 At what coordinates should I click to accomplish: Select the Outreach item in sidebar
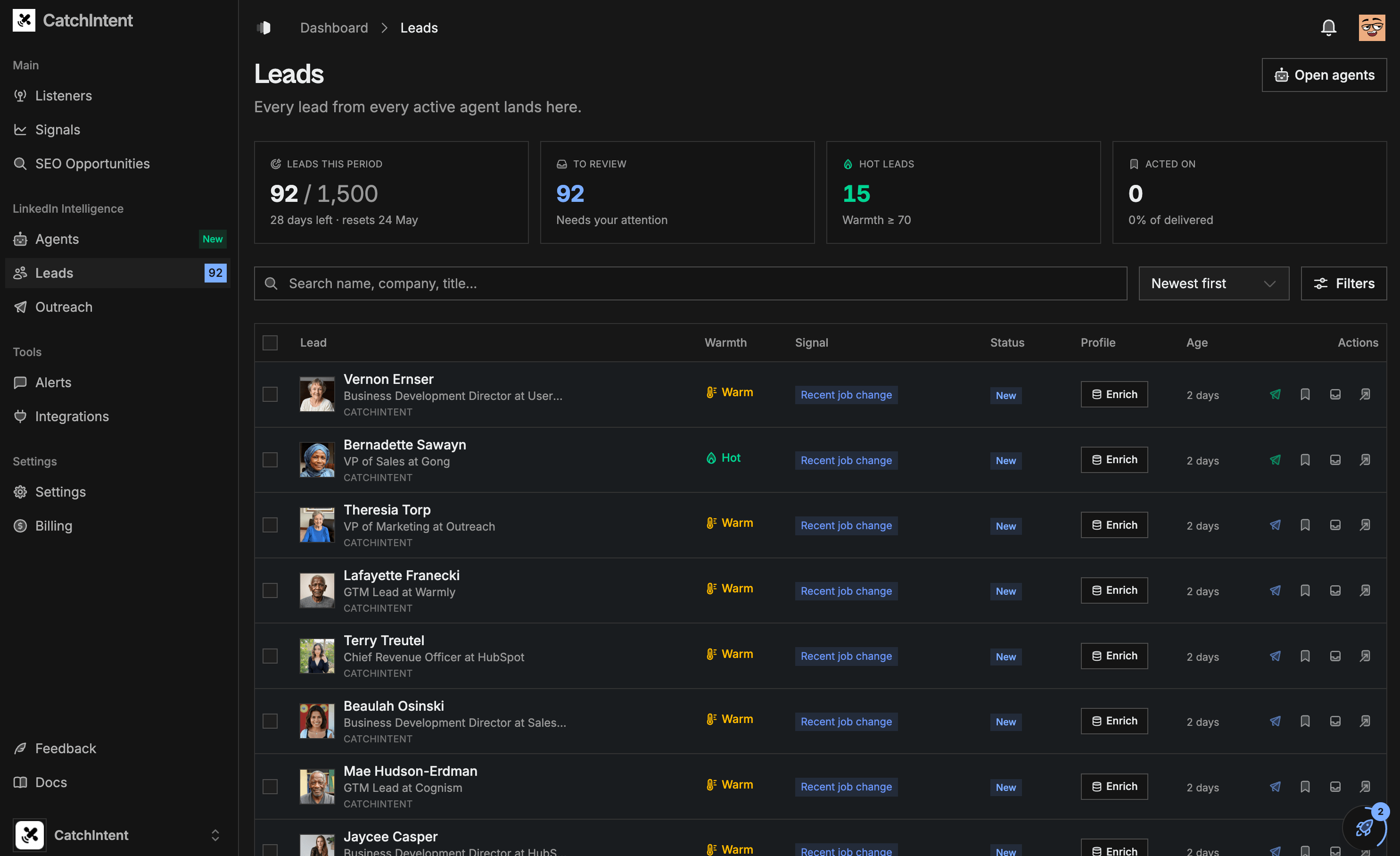(64, 307)
